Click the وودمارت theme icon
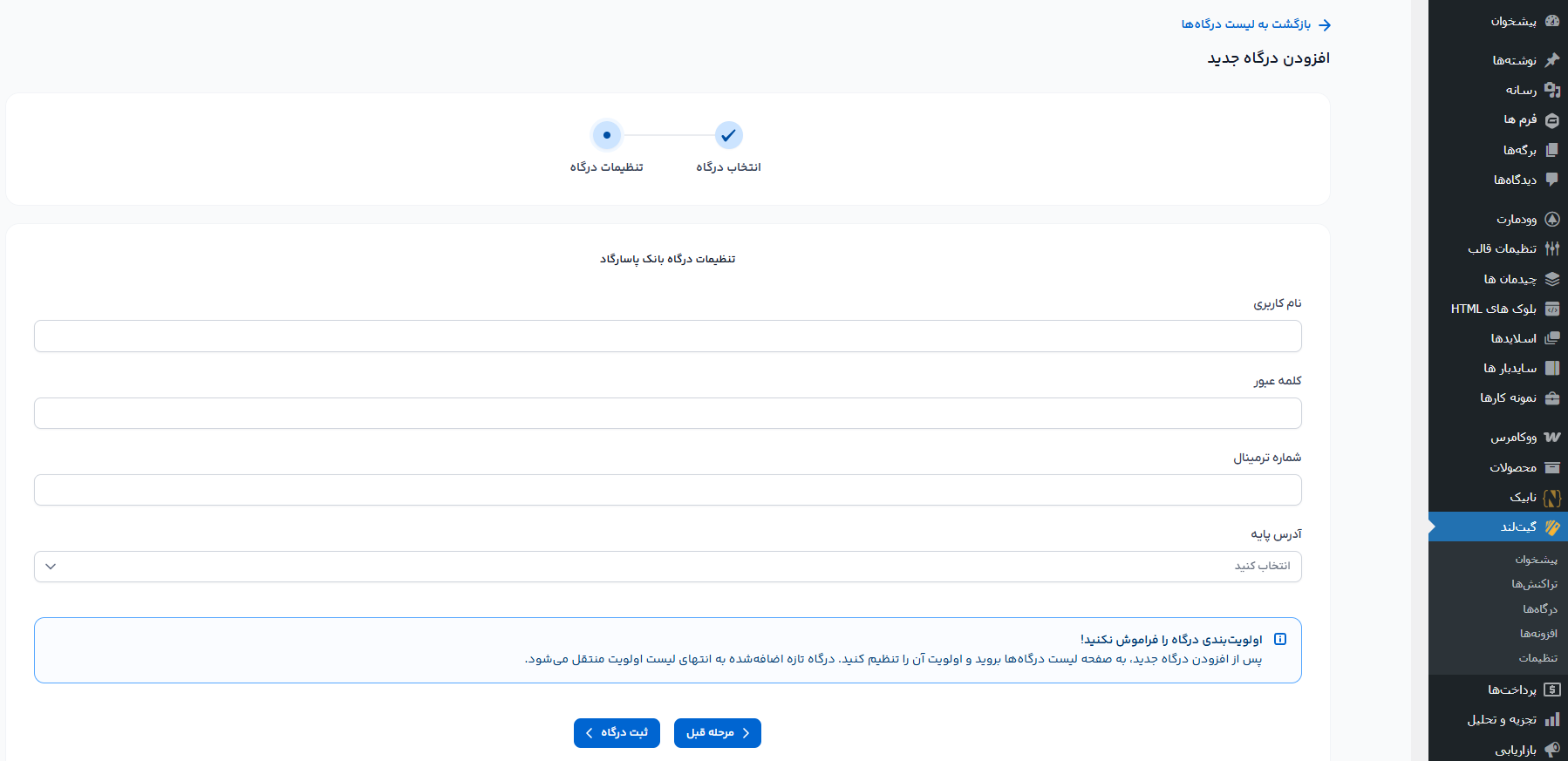The width and height of the screenshot is (1568, 761). [x=1552, y=219]
